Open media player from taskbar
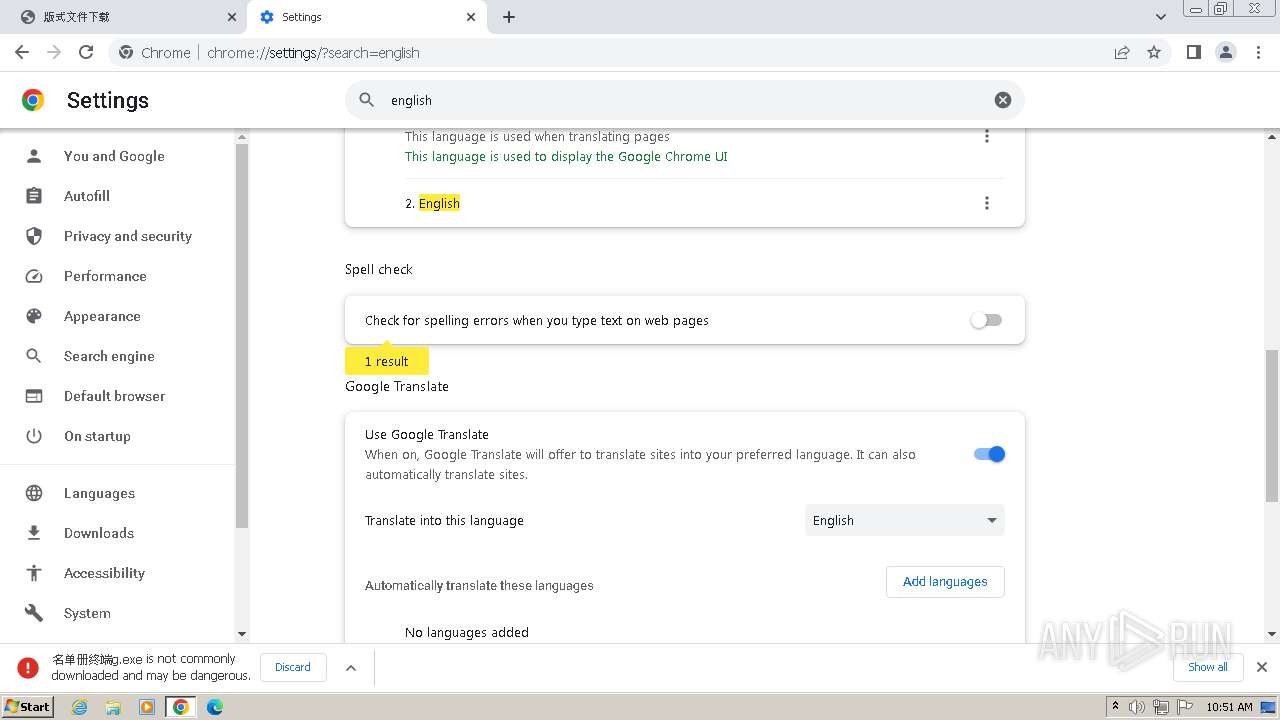Viewport: 1280px width, 720px height. pyautogui.click(x=147, y=707)
